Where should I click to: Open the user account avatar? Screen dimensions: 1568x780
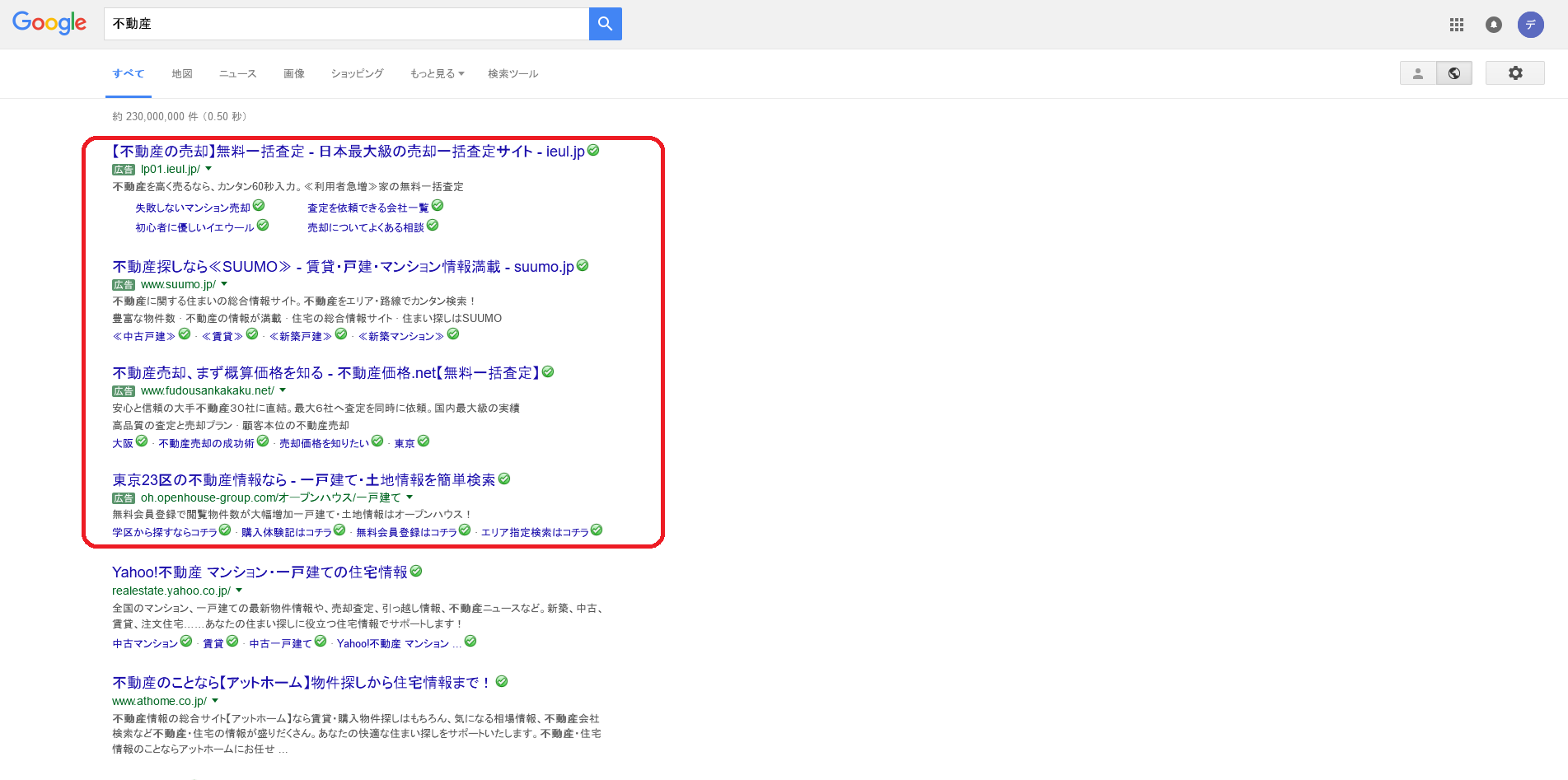point(1530,25)
